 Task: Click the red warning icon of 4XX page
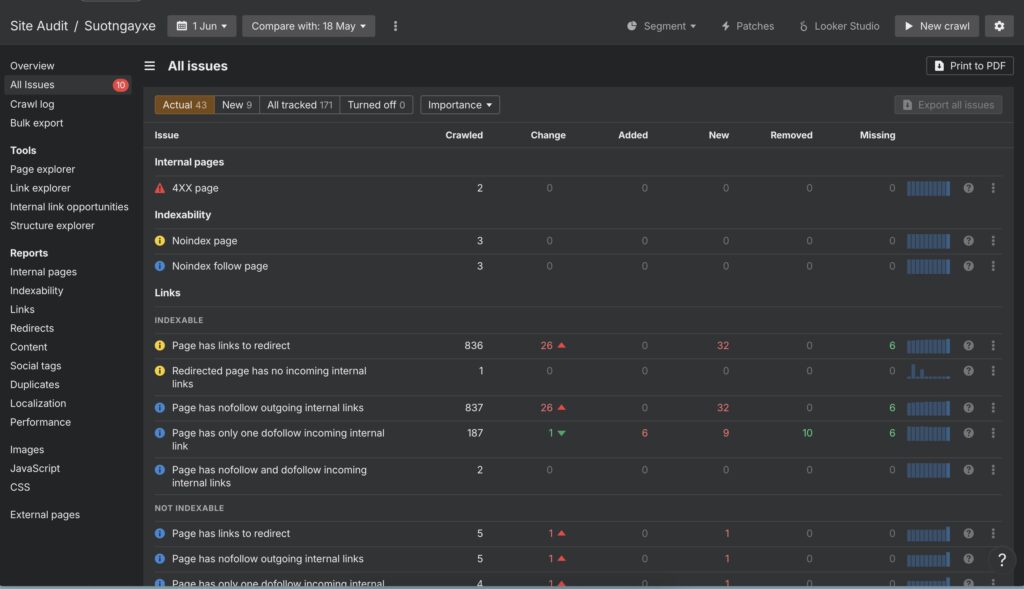click(159, 188)
